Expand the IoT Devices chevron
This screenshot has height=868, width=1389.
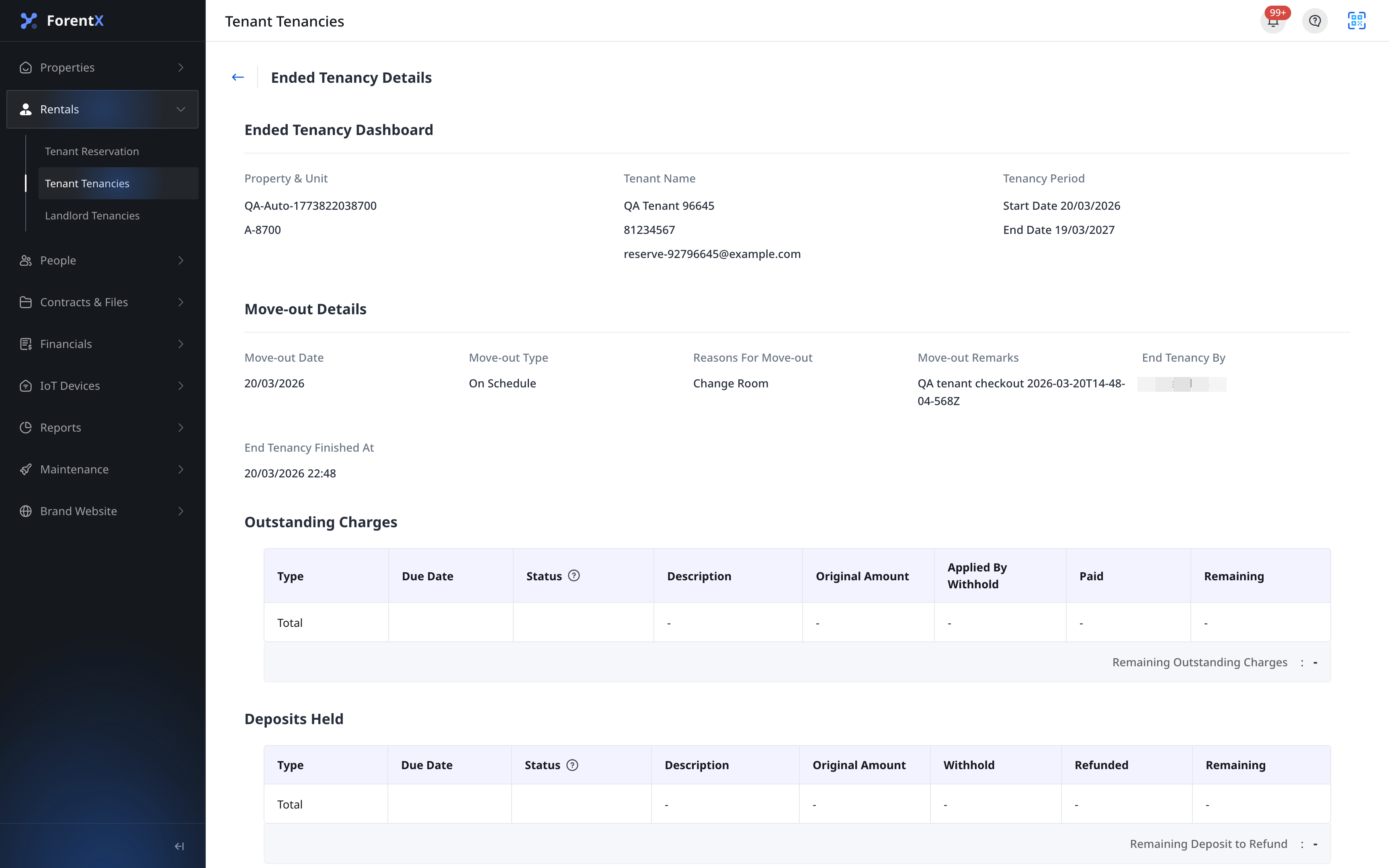click(181, 386)
